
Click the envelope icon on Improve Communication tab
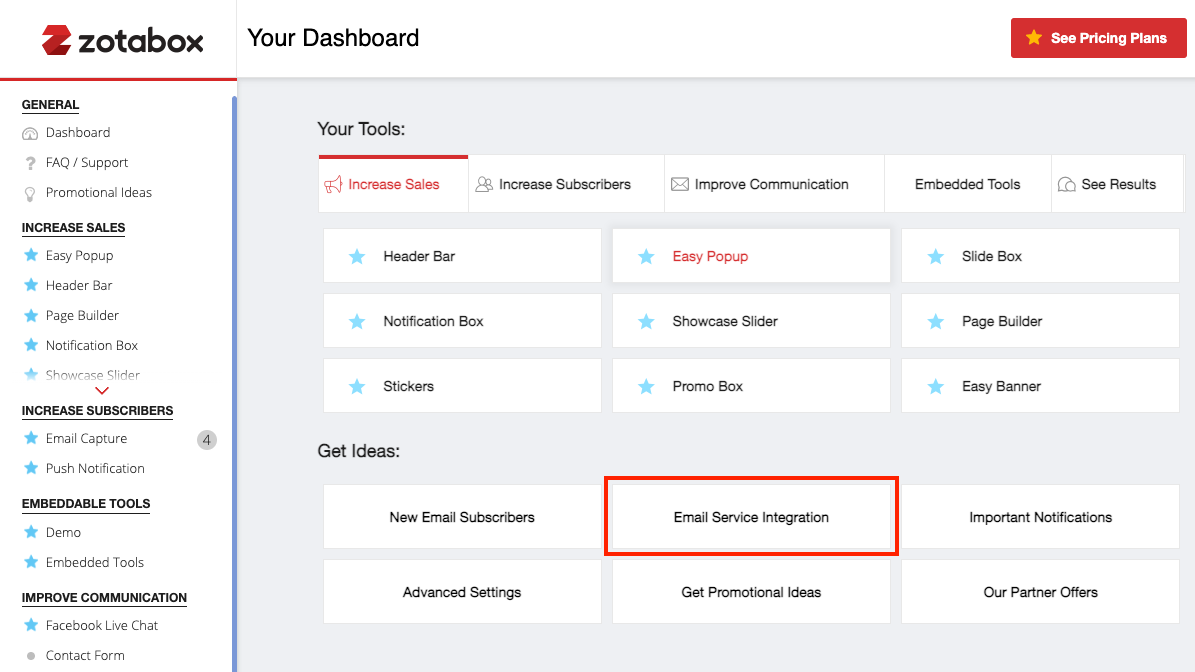pyautogui.click(x=680, y=185)
